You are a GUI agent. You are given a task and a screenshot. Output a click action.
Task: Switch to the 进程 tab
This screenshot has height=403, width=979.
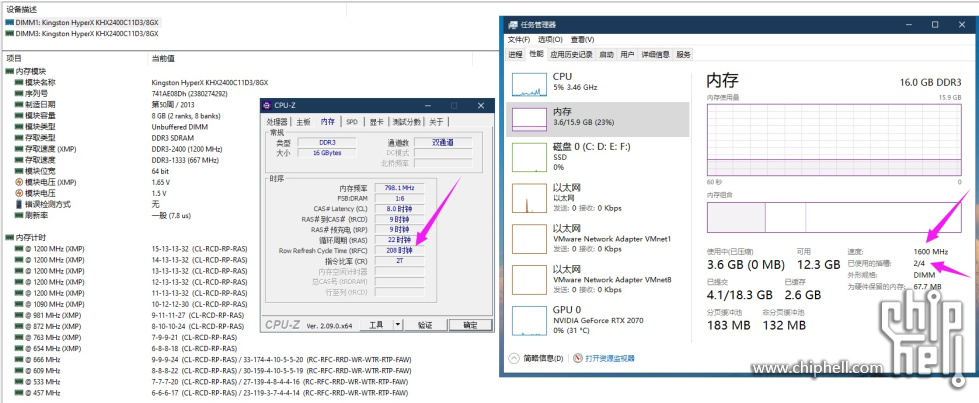(515, 54)
